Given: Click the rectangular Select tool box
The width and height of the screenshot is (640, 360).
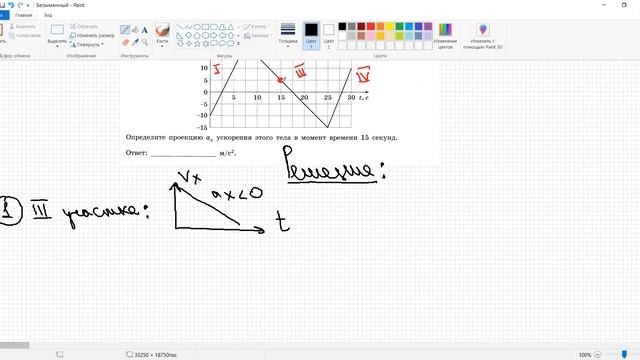Looking at the screenshot, I should tap(57, 30).
